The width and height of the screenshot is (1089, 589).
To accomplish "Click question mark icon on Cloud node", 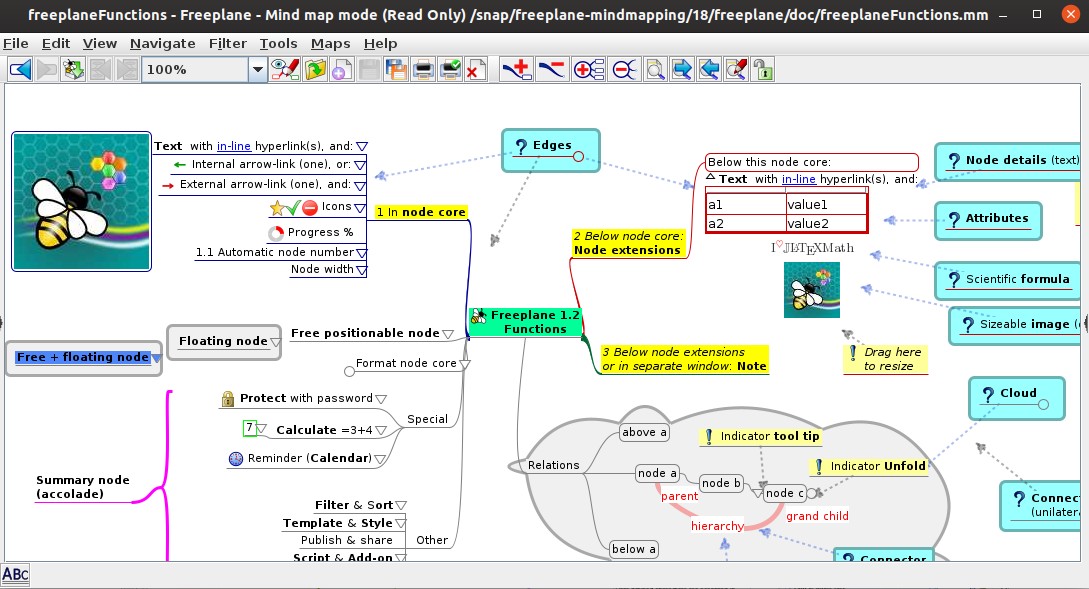I will point(988,395).
